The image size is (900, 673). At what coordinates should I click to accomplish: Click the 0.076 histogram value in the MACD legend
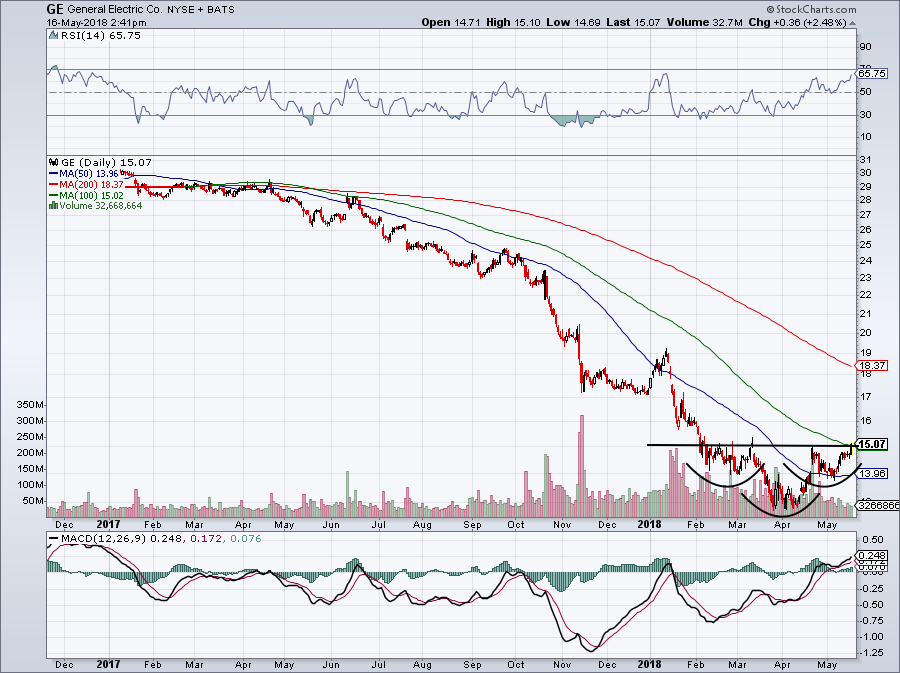coord(246,538)
